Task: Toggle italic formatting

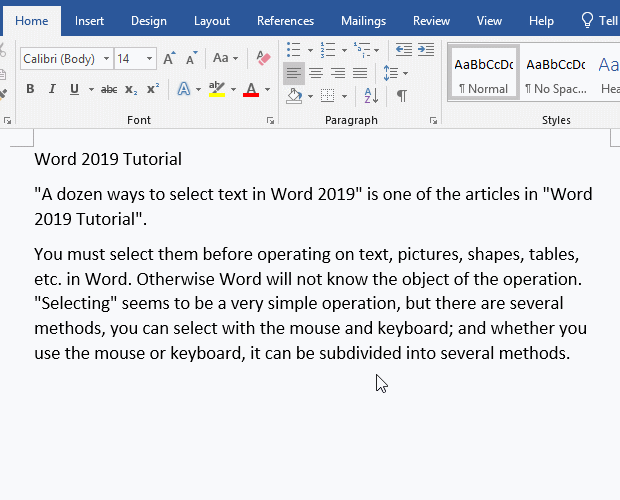Action: (x=52, y=89)
